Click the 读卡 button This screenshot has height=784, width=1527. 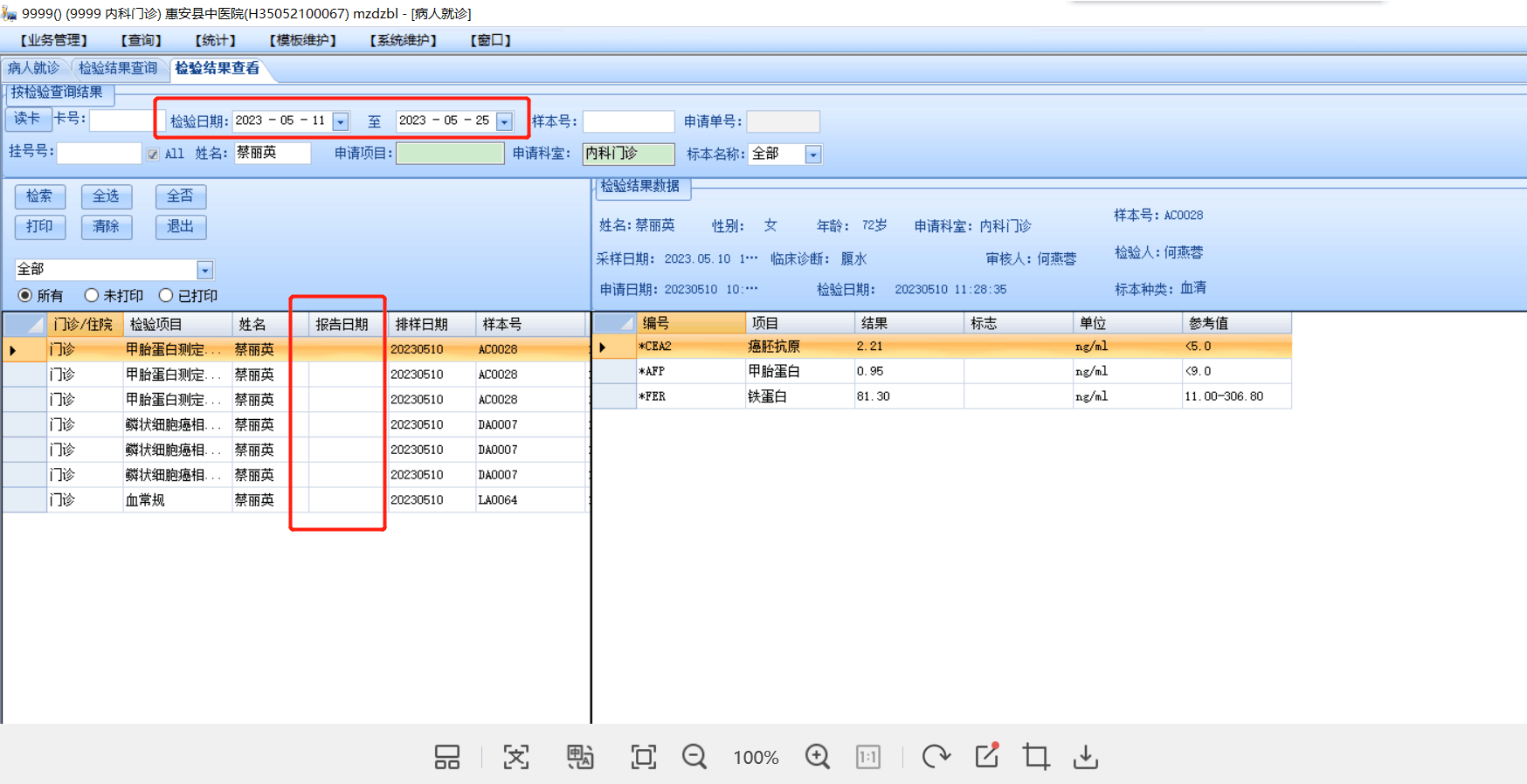coord(27,119)
